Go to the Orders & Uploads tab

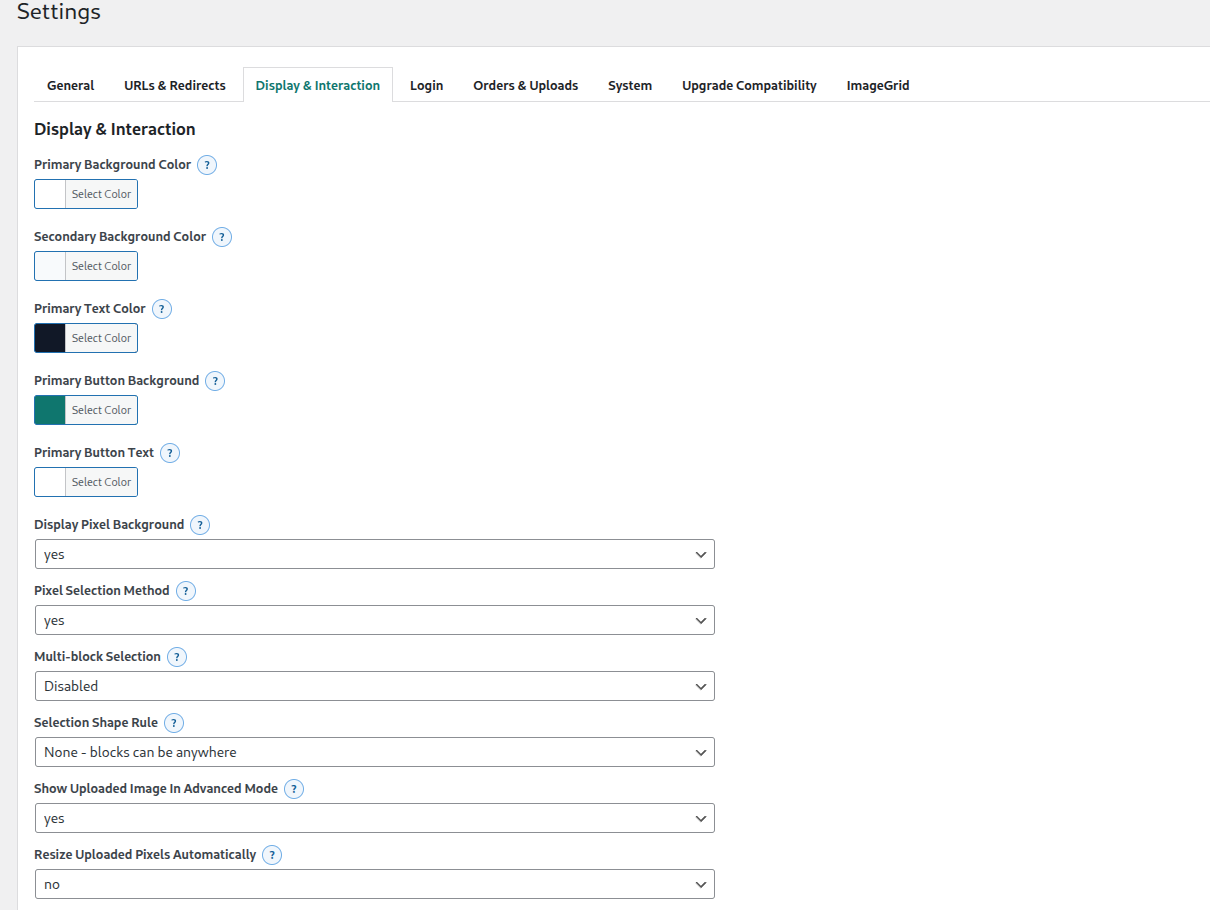click(x=525, y=86)
